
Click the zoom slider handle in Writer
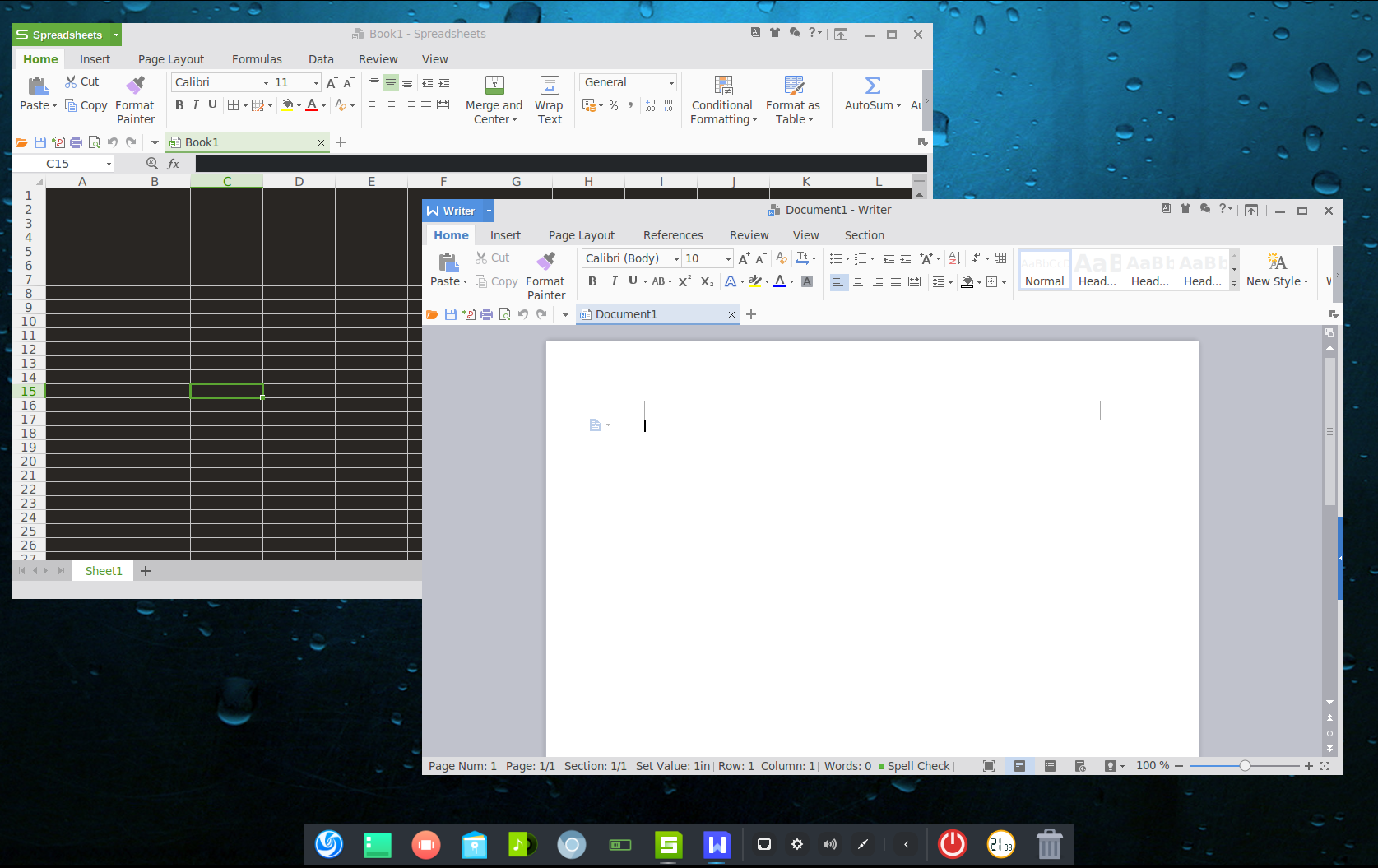(x=1245, y=766)
